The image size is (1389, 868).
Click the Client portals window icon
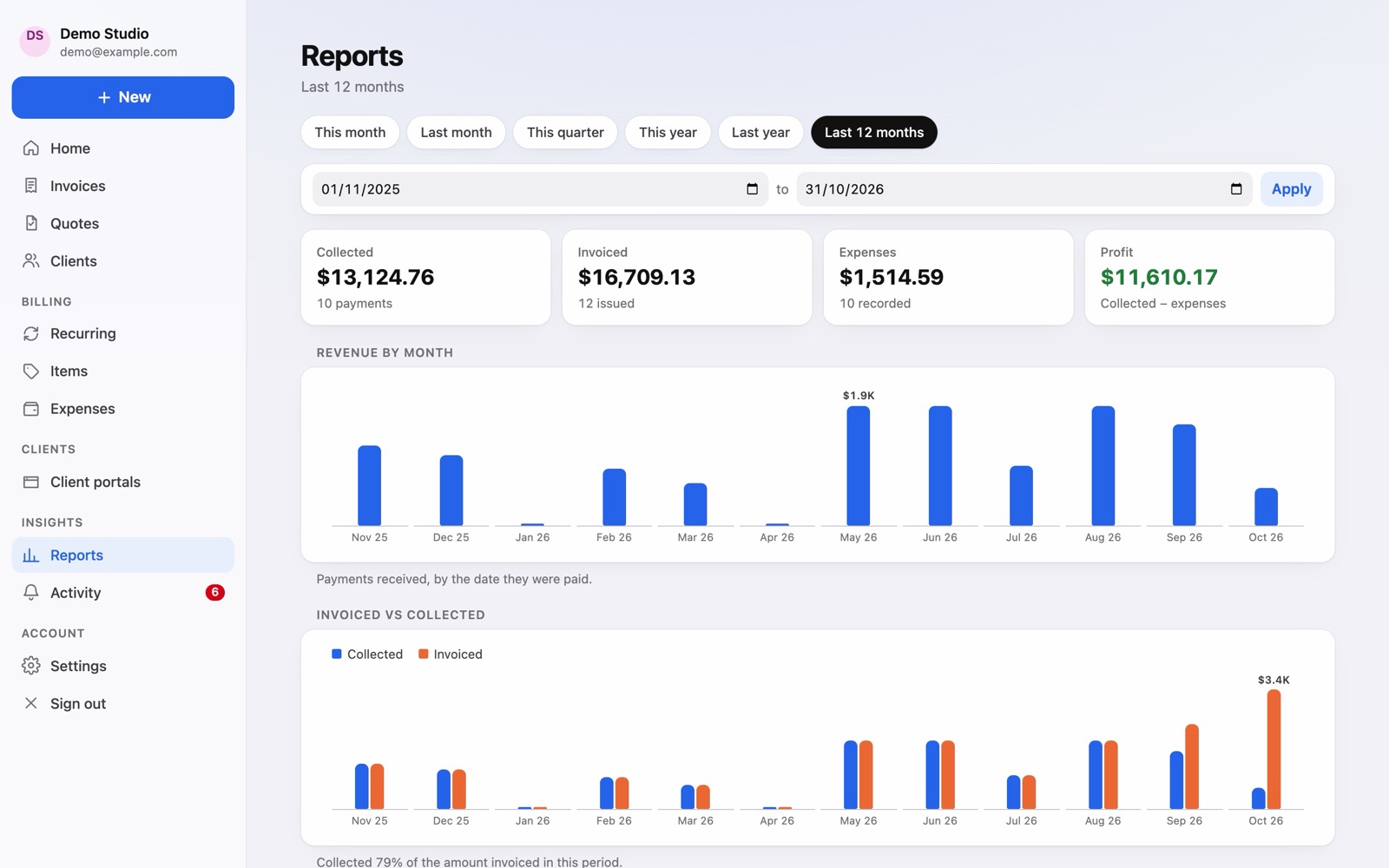tap(31, 482)
